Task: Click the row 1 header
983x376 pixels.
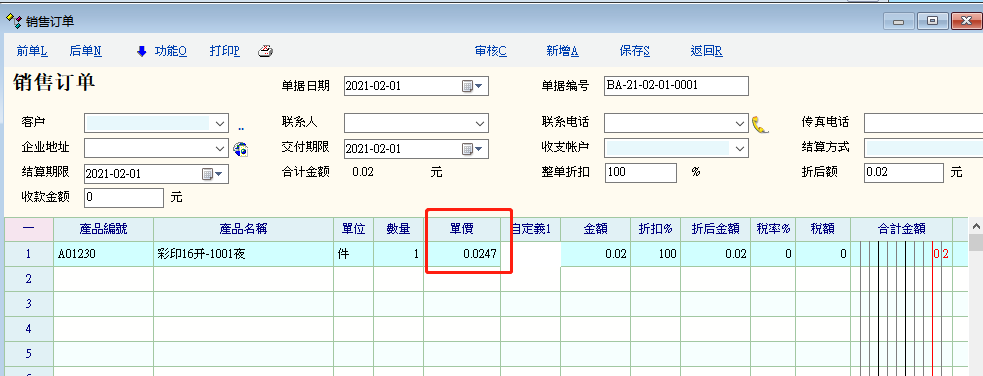Action: 29,254
